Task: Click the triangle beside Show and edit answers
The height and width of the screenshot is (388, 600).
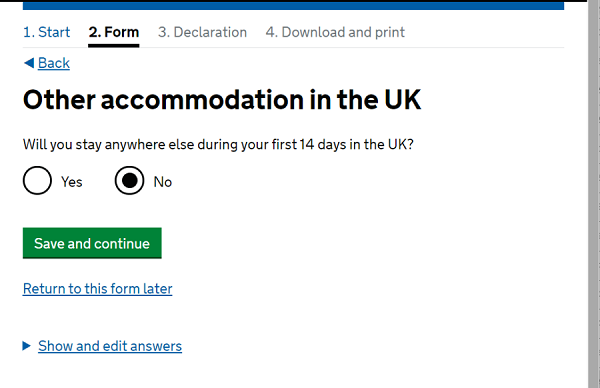Action: coord(26,346)
